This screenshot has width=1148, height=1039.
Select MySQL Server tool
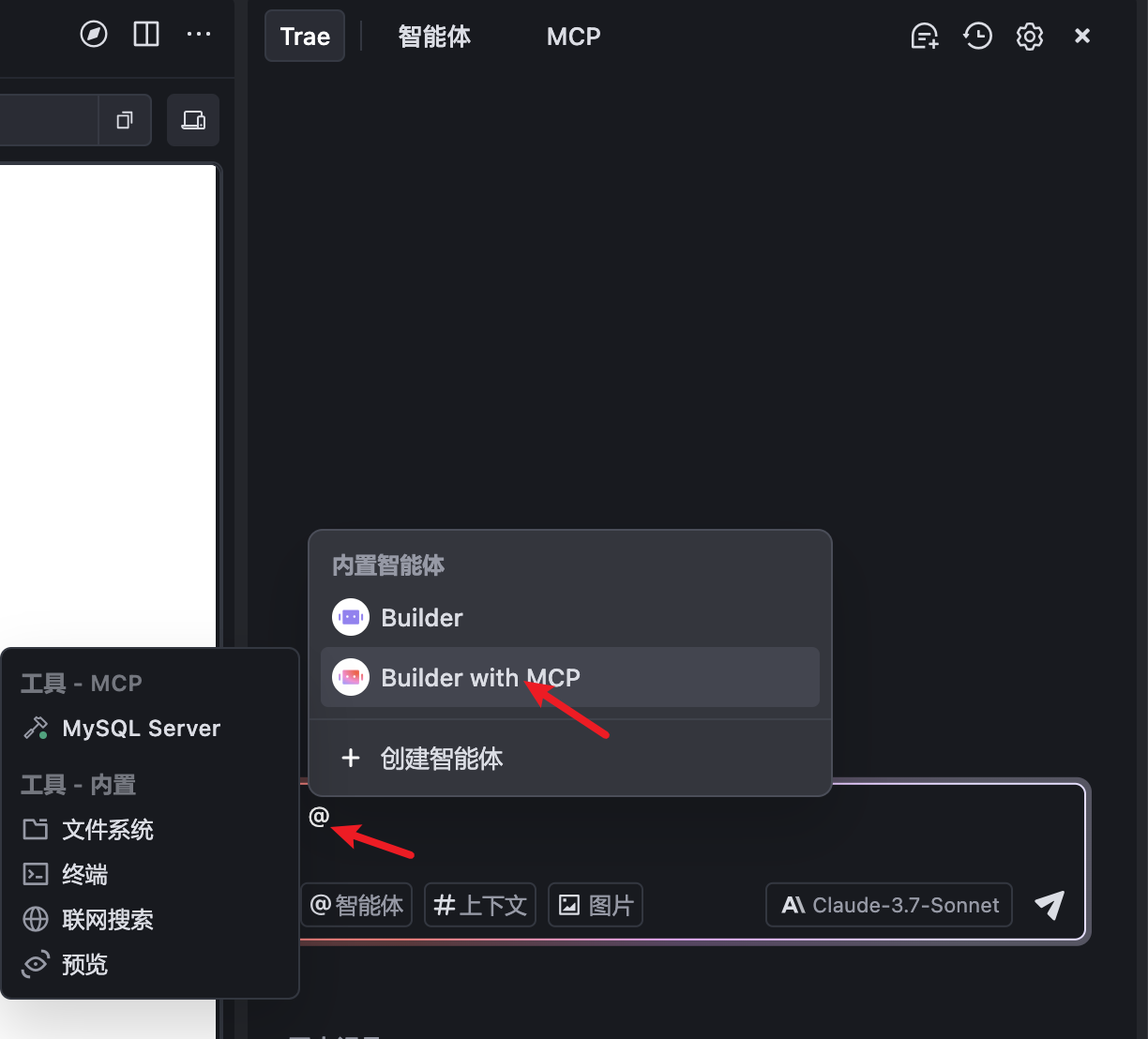[150, 729]
